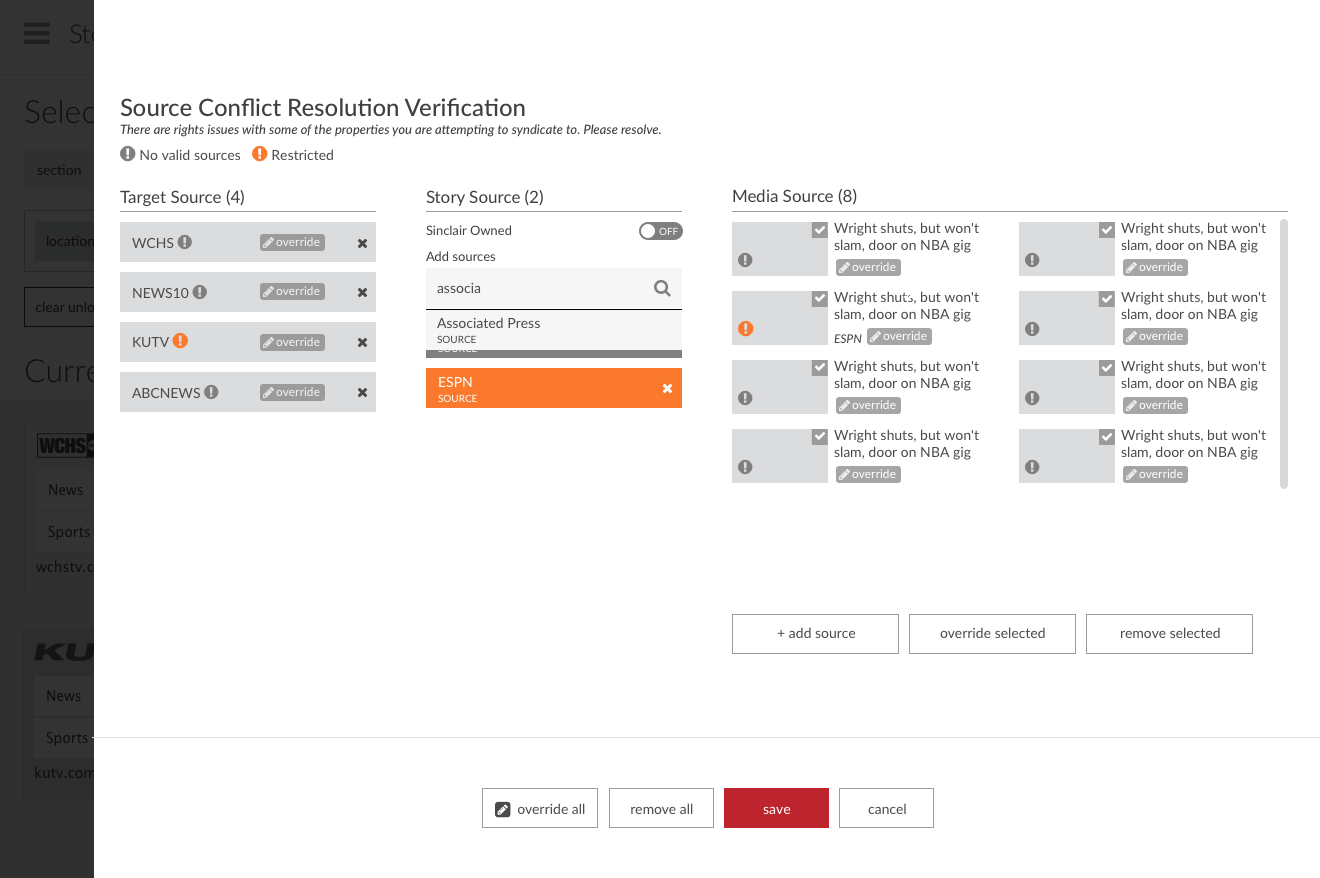
Task: Remove the ESPN story source chip
Action: tap(667, 389)
